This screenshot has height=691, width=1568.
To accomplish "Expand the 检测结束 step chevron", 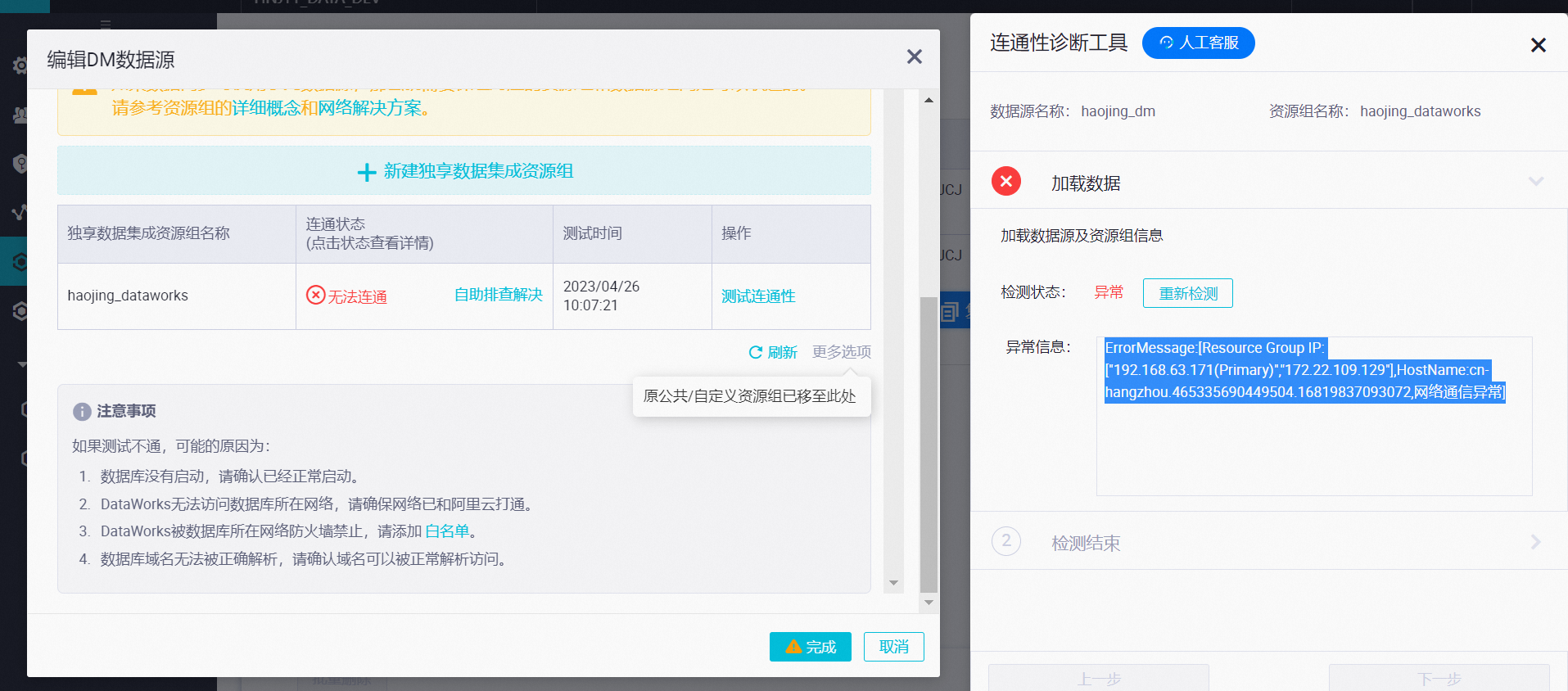I will click(1535, 542).
